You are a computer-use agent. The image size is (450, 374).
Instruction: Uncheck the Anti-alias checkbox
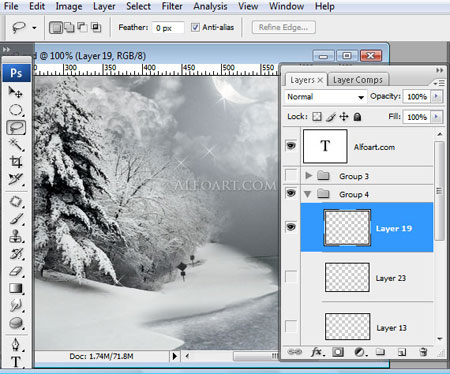(195, 27)
